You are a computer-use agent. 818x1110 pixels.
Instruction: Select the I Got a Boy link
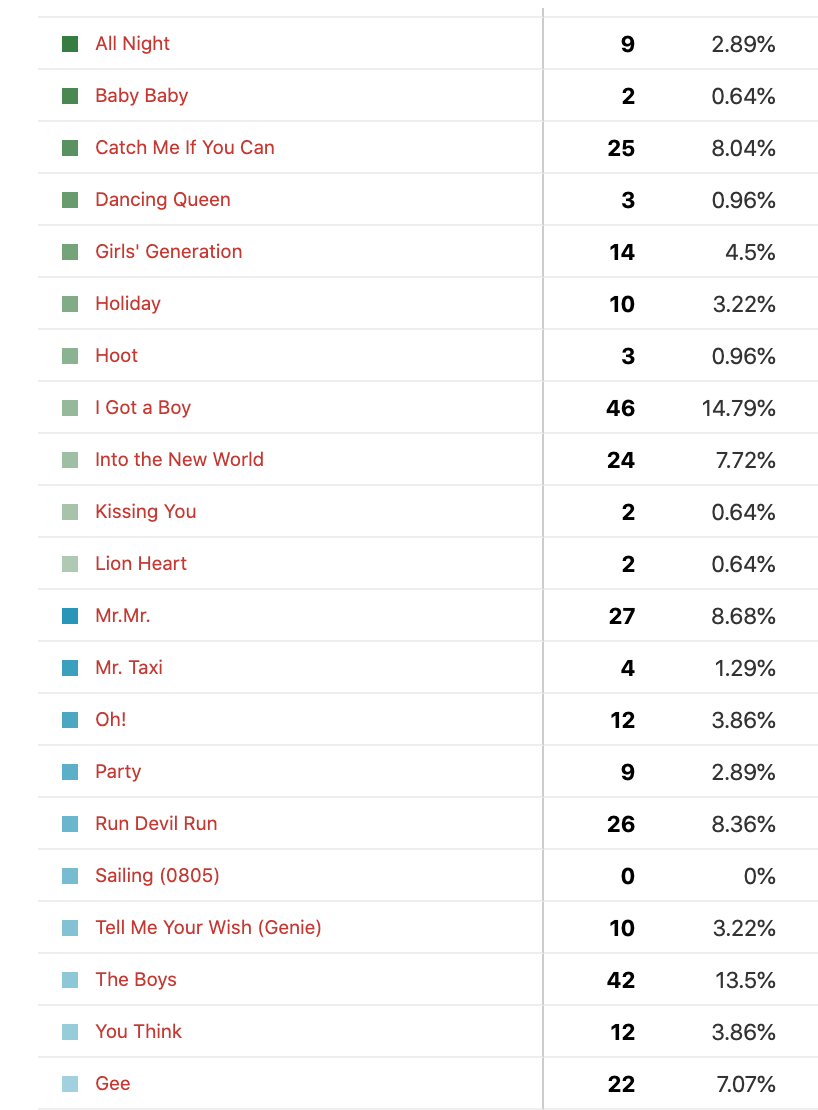(x=142, y=408)
